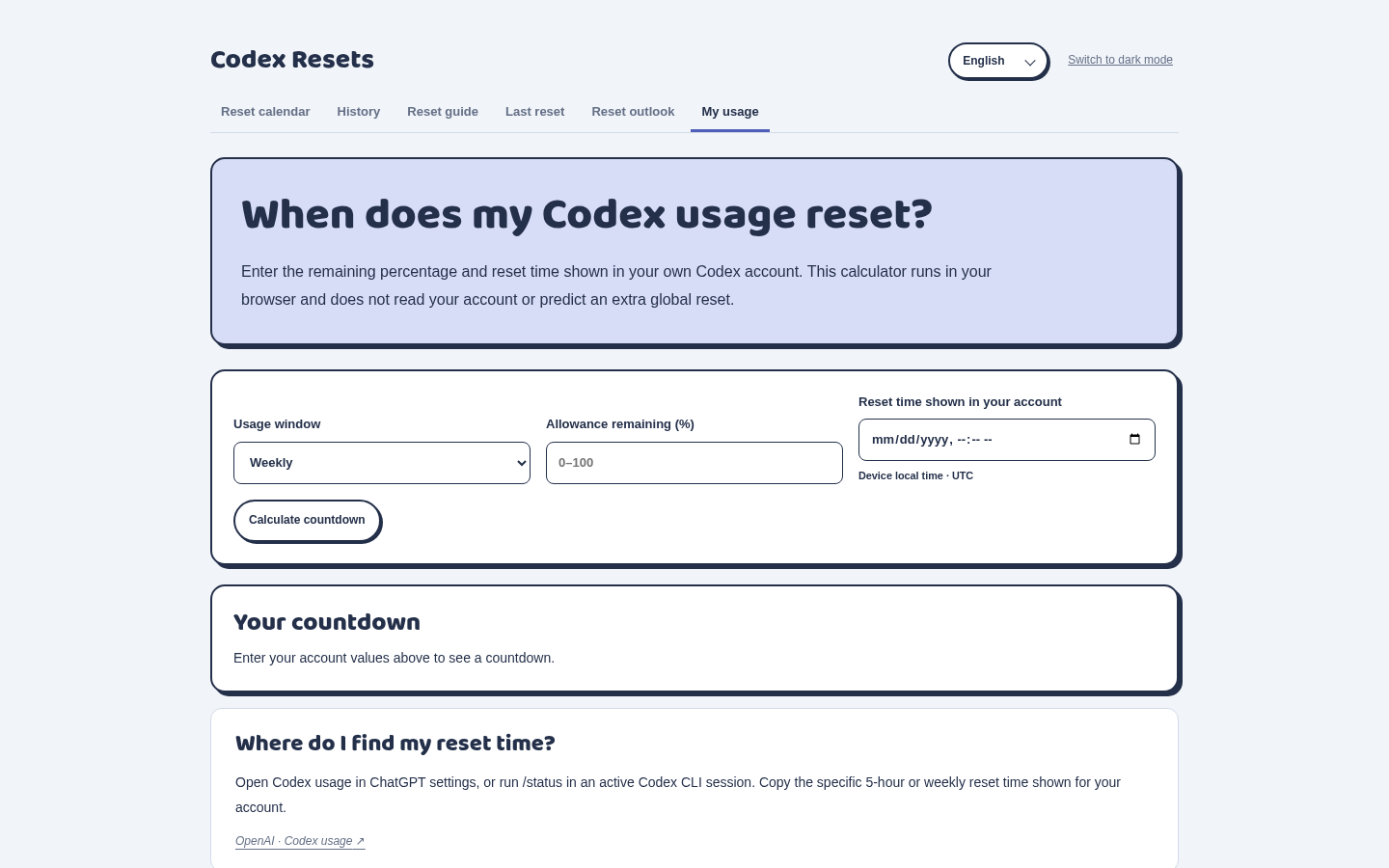Screen dimensions: 1389x868
Task: Open the English language dropdown
Action: click(x=997, y=61)
